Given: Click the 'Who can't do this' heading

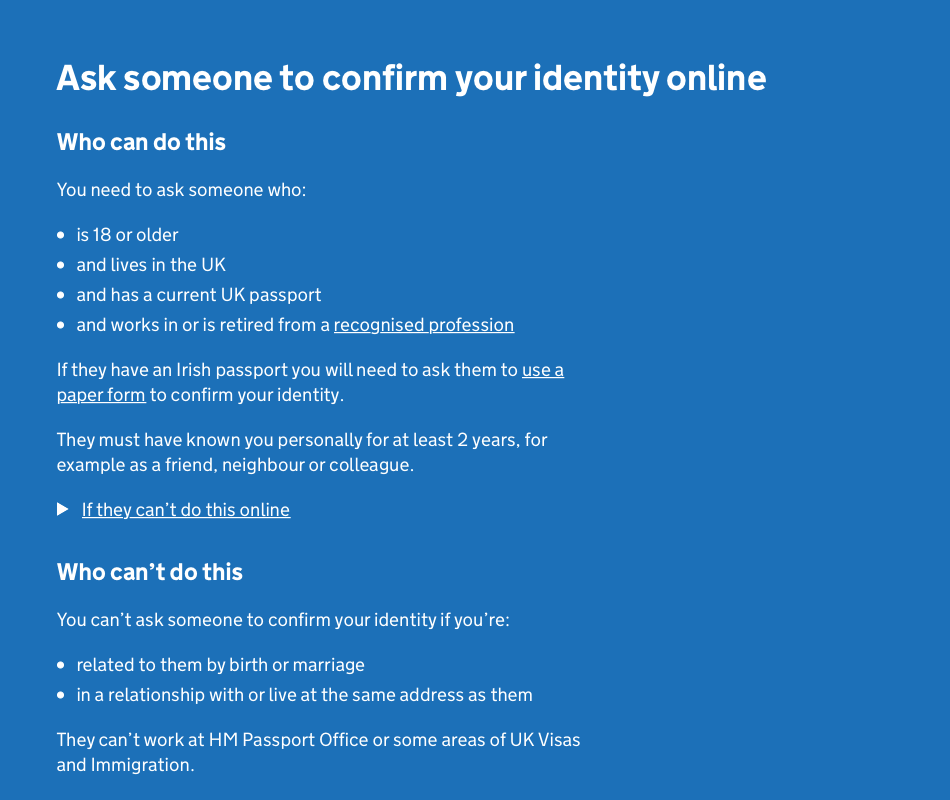Looking at the screenshot, I should tap(150, 572).
